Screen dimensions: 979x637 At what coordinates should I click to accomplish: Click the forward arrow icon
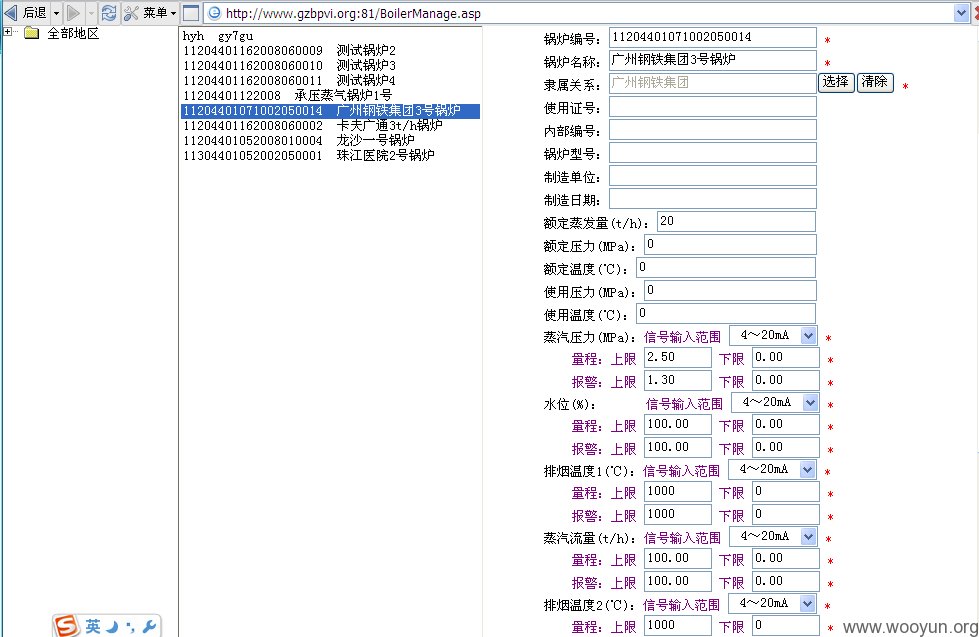(73, 12)
